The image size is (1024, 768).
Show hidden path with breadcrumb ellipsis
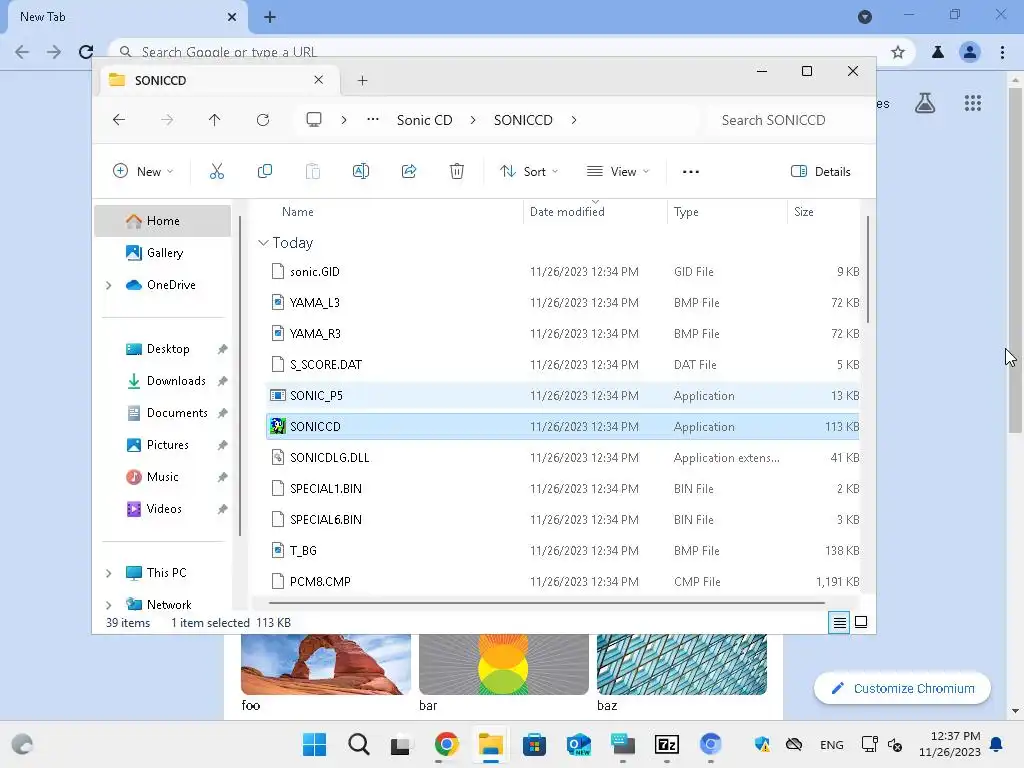point(372,120)
